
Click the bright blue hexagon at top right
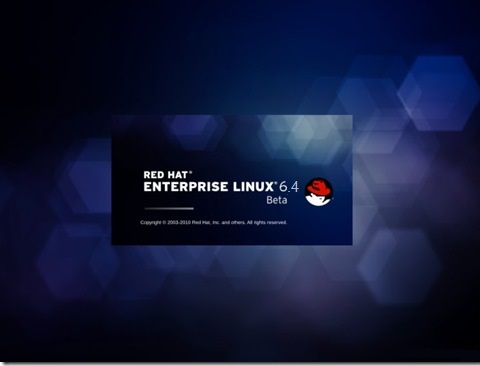437,93
